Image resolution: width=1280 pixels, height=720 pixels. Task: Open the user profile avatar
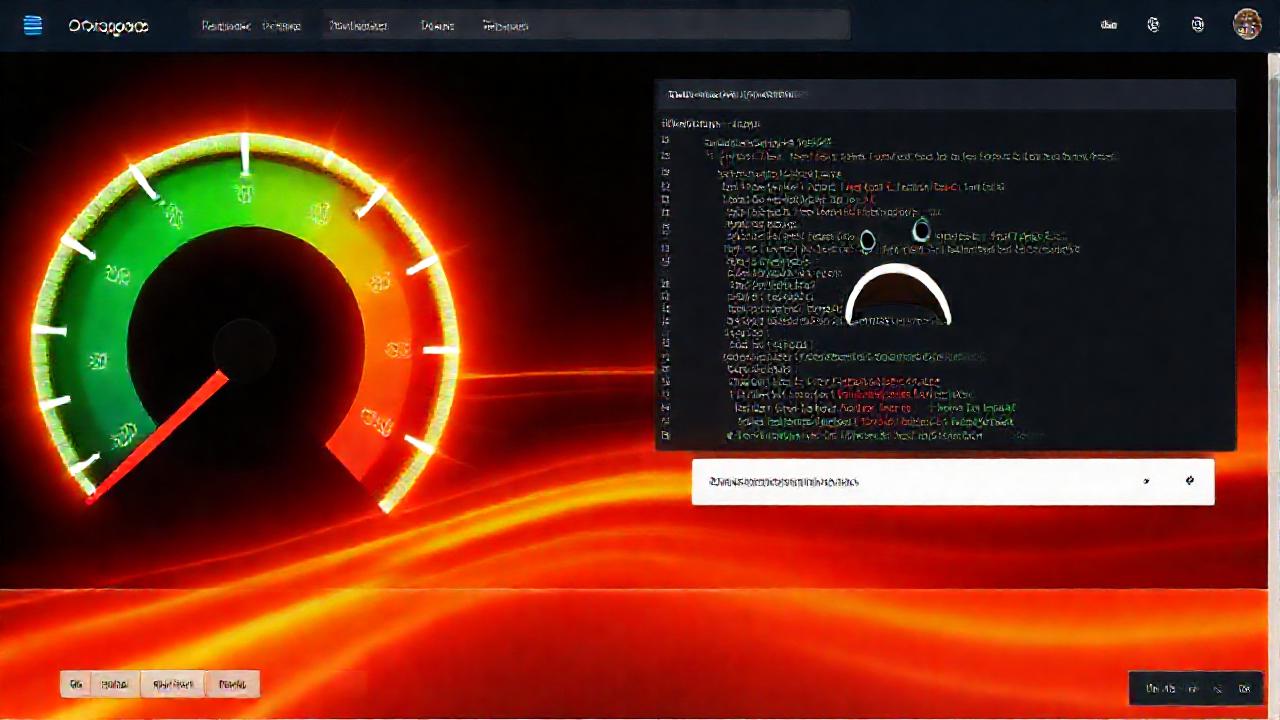[1247, 25]
